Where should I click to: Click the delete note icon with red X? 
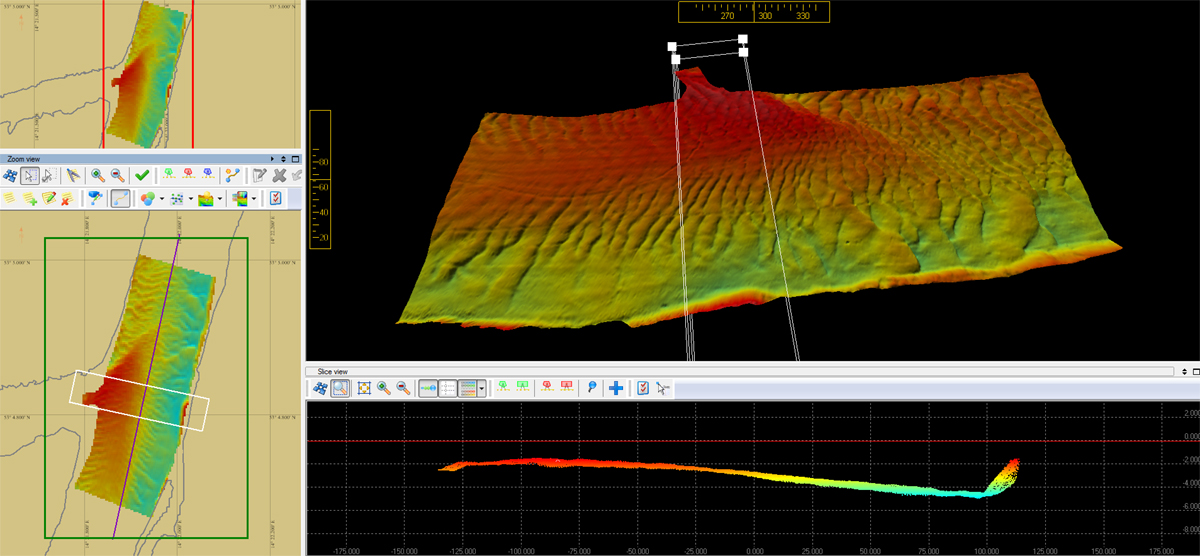click(66, 199)
